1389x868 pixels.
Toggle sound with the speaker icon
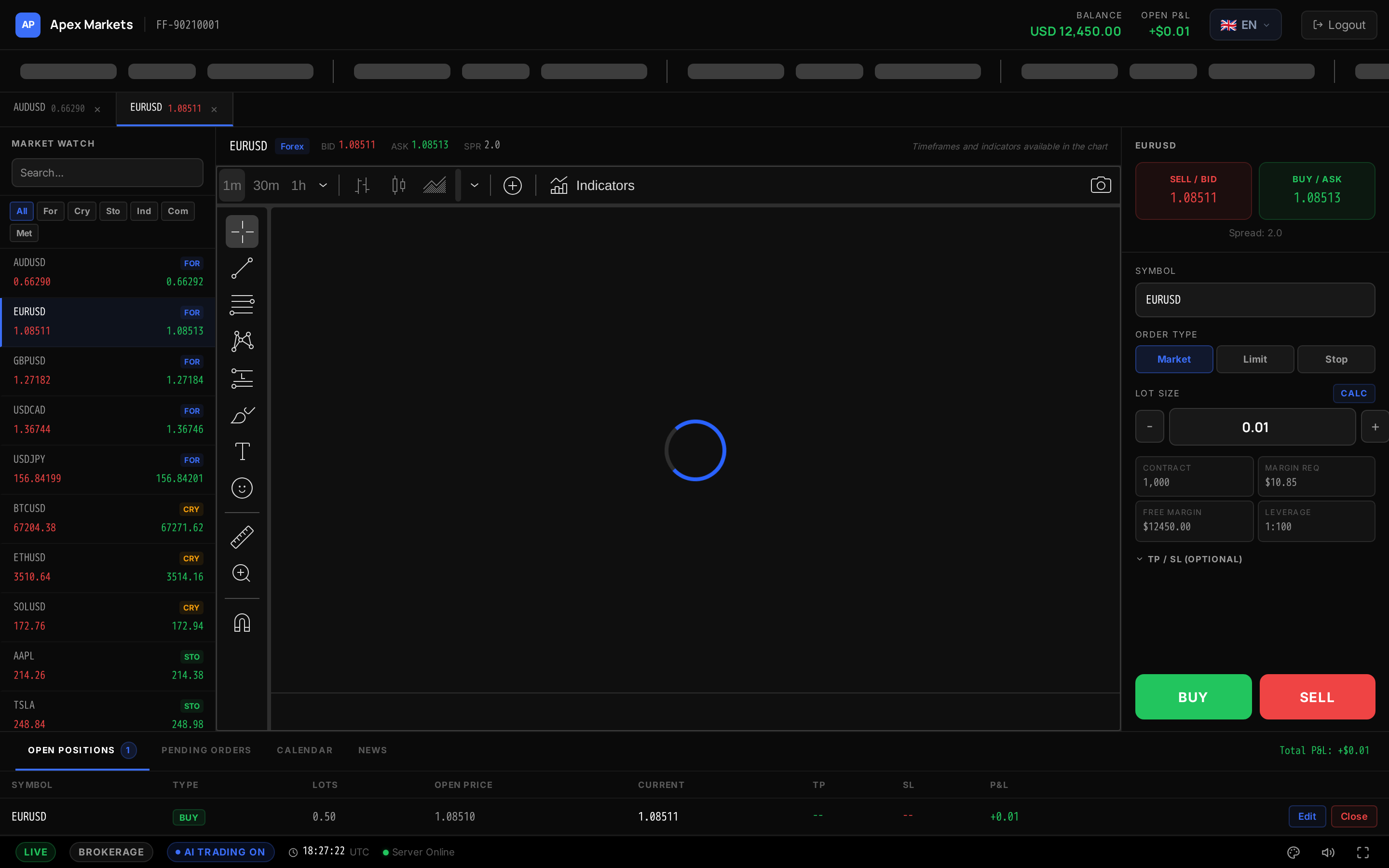(x=1328, y=852)
